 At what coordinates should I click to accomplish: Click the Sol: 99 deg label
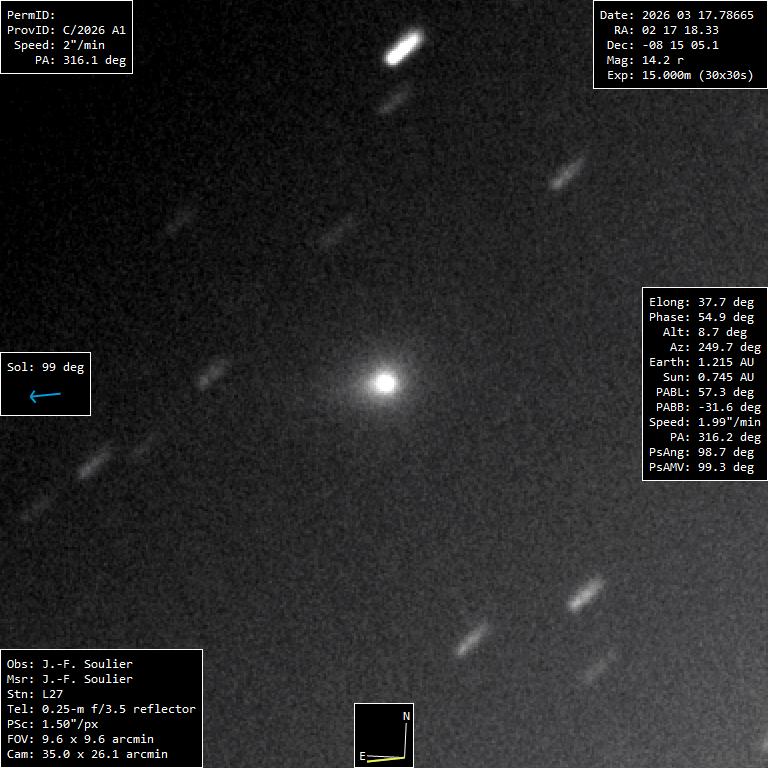tap(46, 367)
